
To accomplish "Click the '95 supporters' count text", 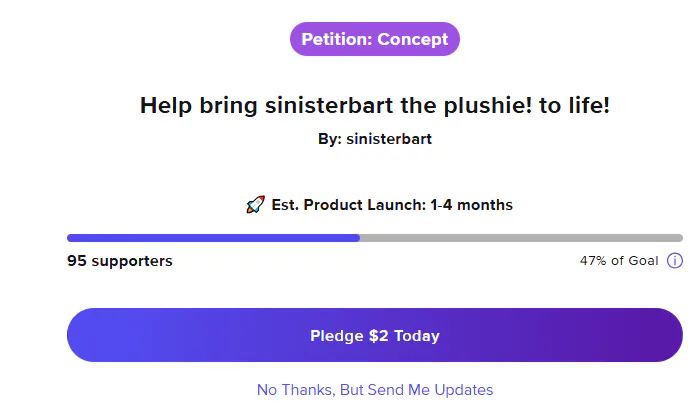I will pyautogui.click(x=120, y=261).
